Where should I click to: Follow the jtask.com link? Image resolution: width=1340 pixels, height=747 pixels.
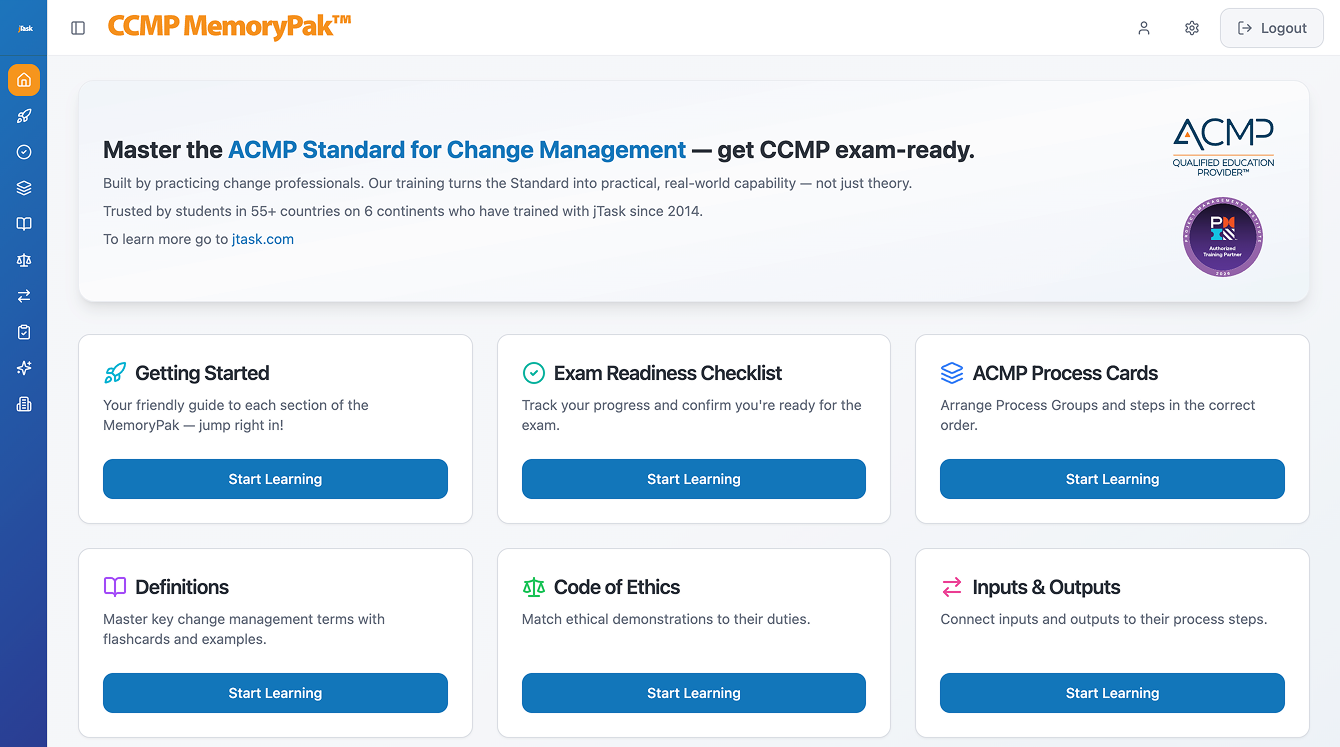[263, 239]
